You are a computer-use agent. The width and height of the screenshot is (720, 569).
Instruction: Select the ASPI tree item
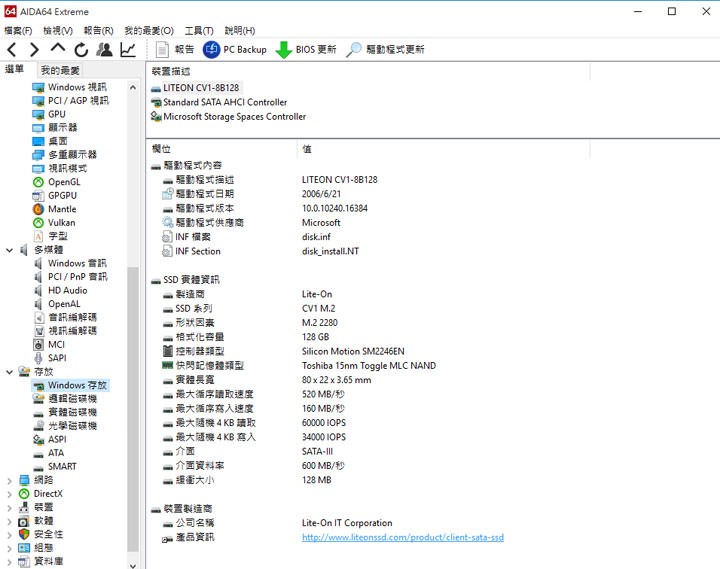pos(57,439)
